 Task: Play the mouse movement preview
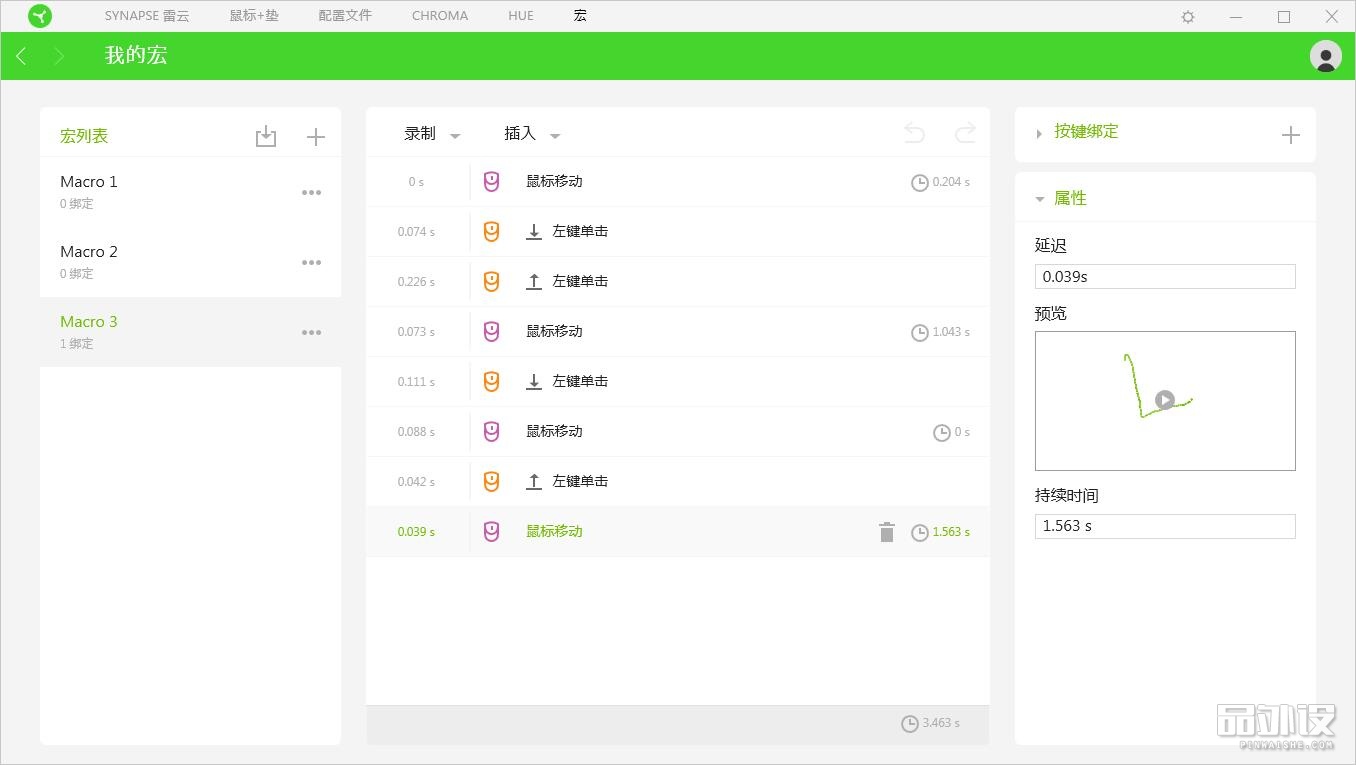click(x=1164, y=400)
